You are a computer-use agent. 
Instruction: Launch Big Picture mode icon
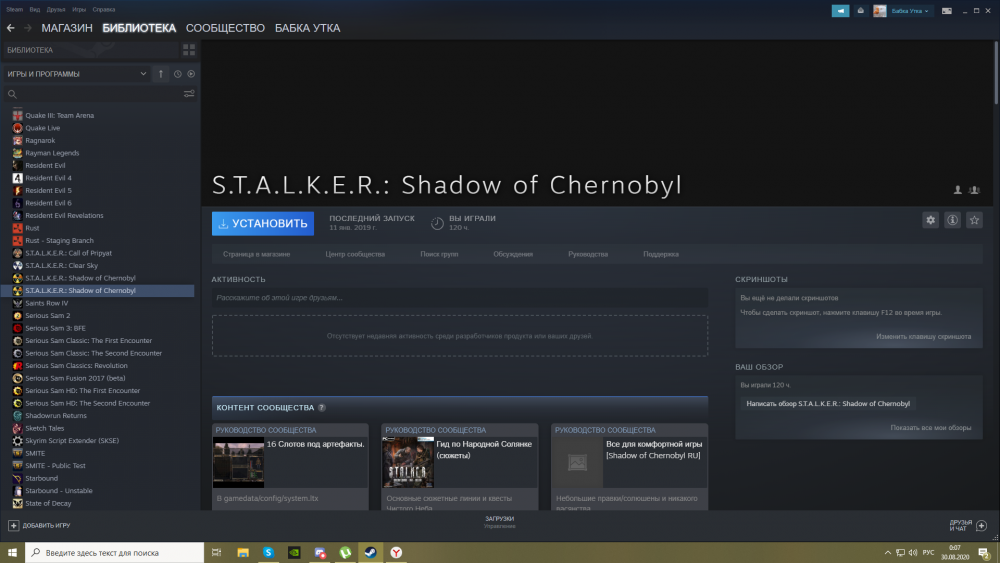click(946, 11)
